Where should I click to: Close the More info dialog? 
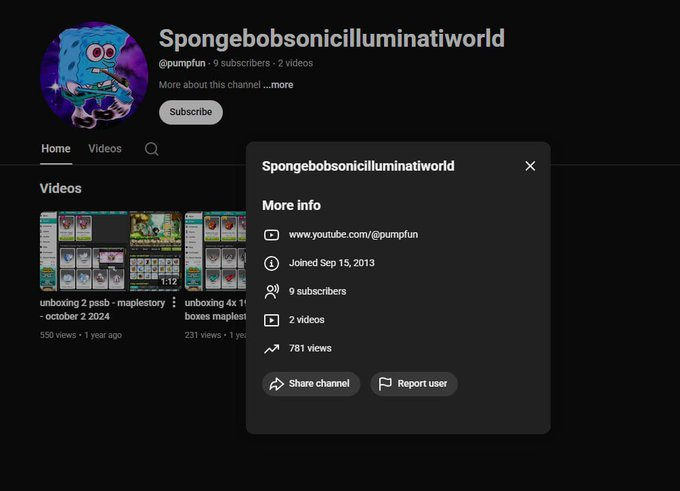[530, 166]
